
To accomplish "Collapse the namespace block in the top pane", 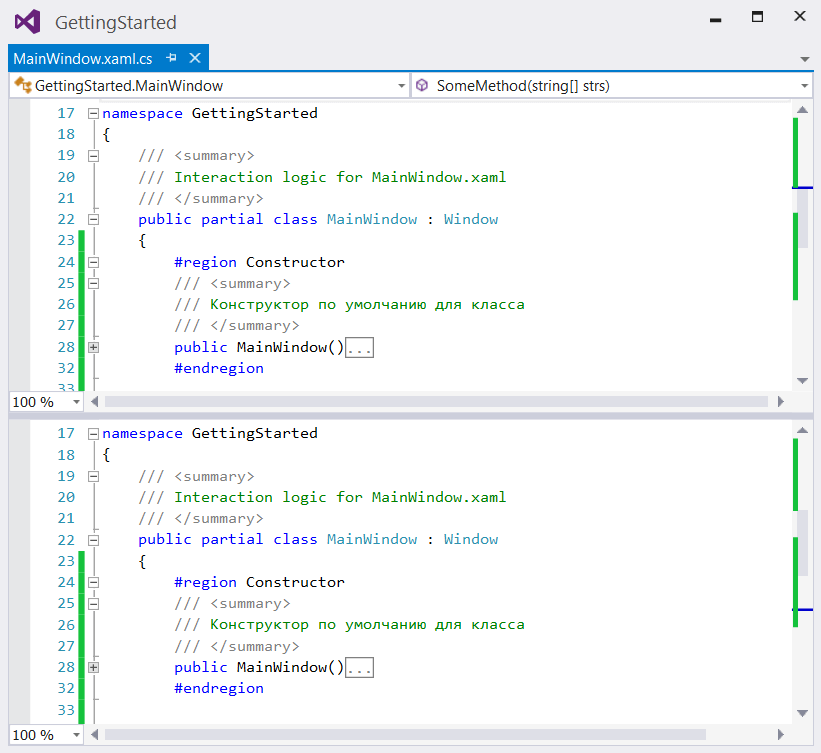I will [93, 113].
